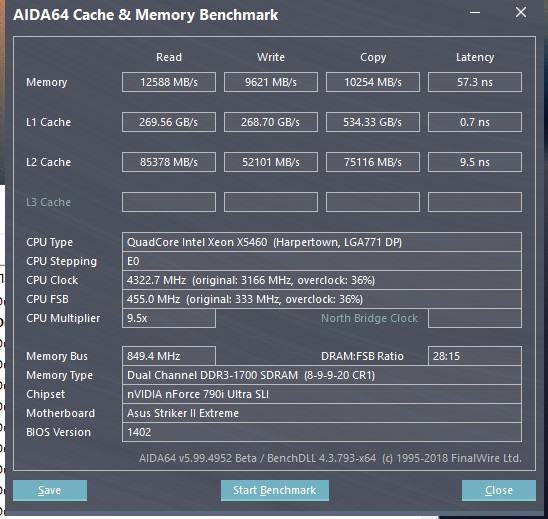The height and width of the screenshot is (519, 548).
Task: Select Memory Latency value 57.3 ns
Action: point(475,82)
